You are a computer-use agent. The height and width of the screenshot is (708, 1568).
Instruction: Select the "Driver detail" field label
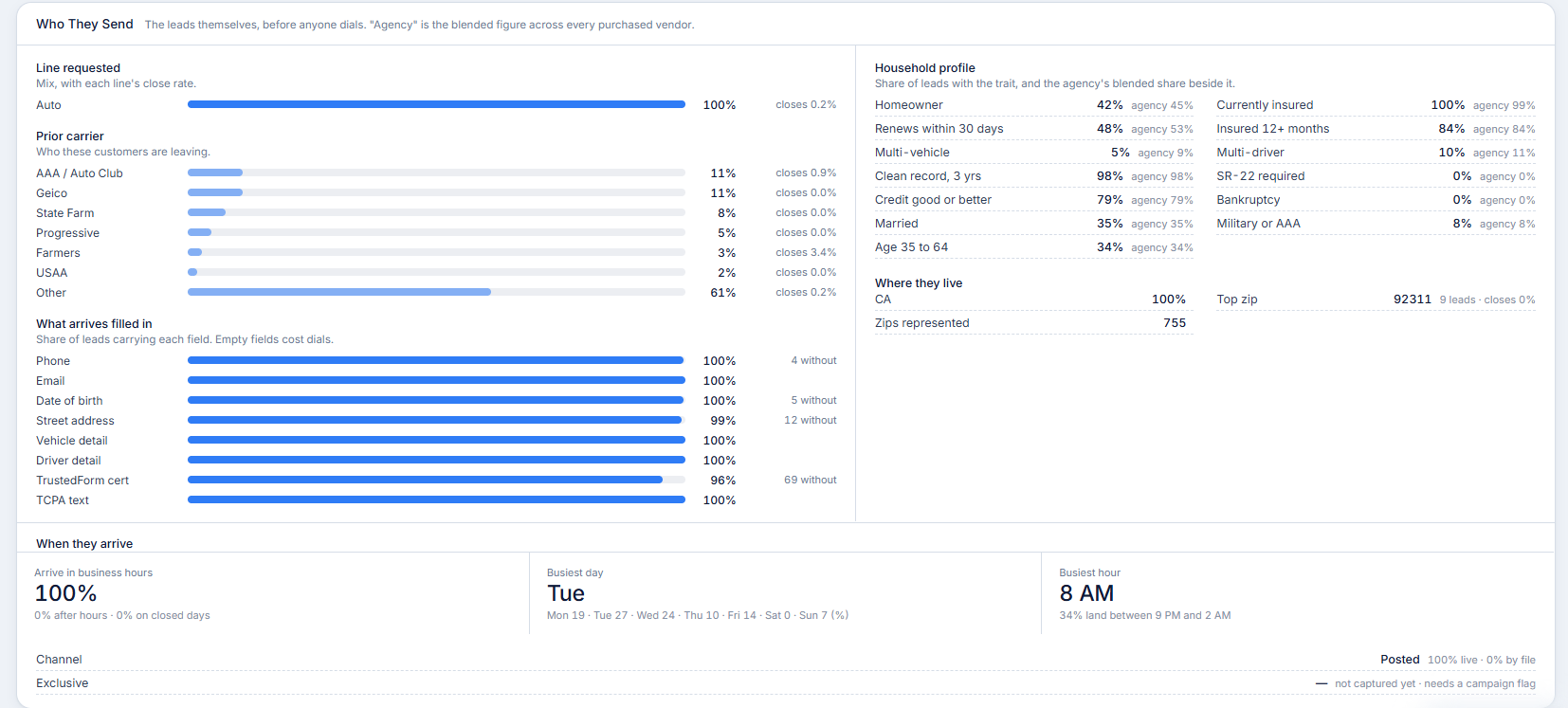68,461
